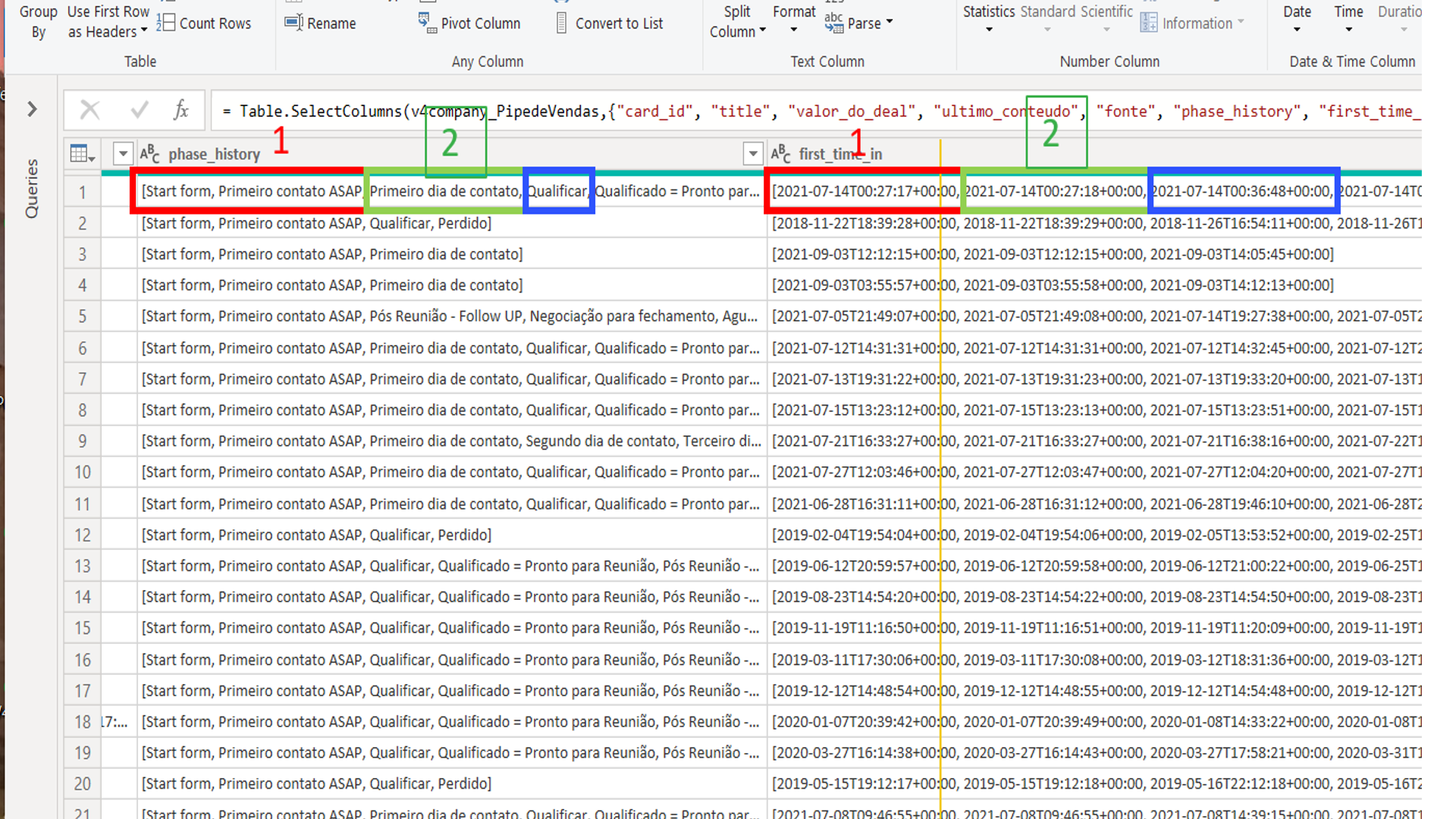Open the Information dropdown
Screen dimensions: 1456x819
coord(1192,23)
